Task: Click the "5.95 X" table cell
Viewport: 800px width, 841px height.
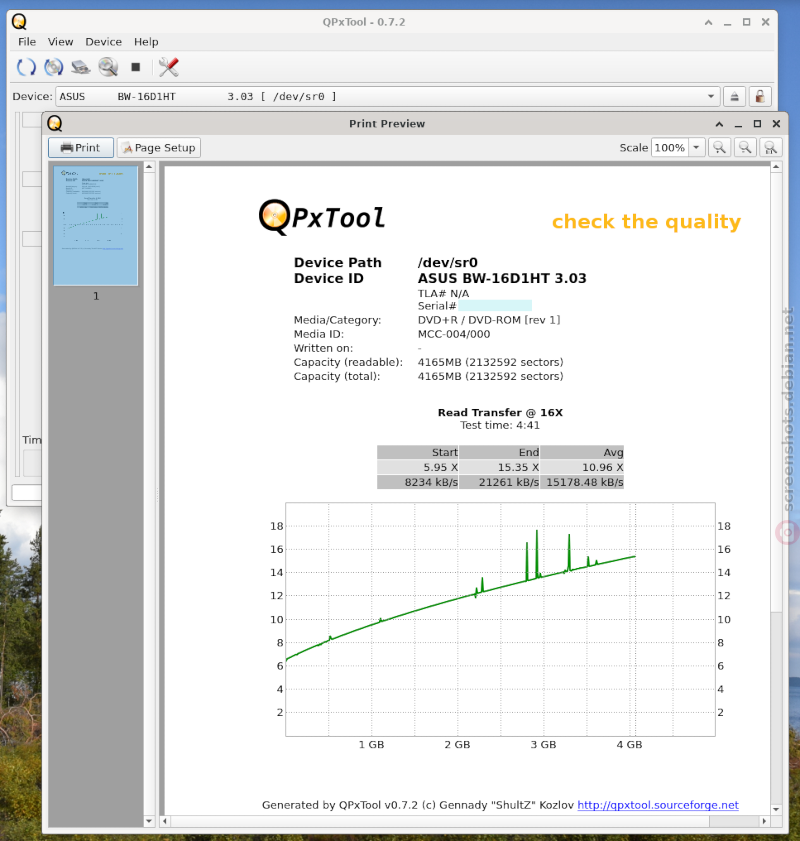Action: pos(418,467)
